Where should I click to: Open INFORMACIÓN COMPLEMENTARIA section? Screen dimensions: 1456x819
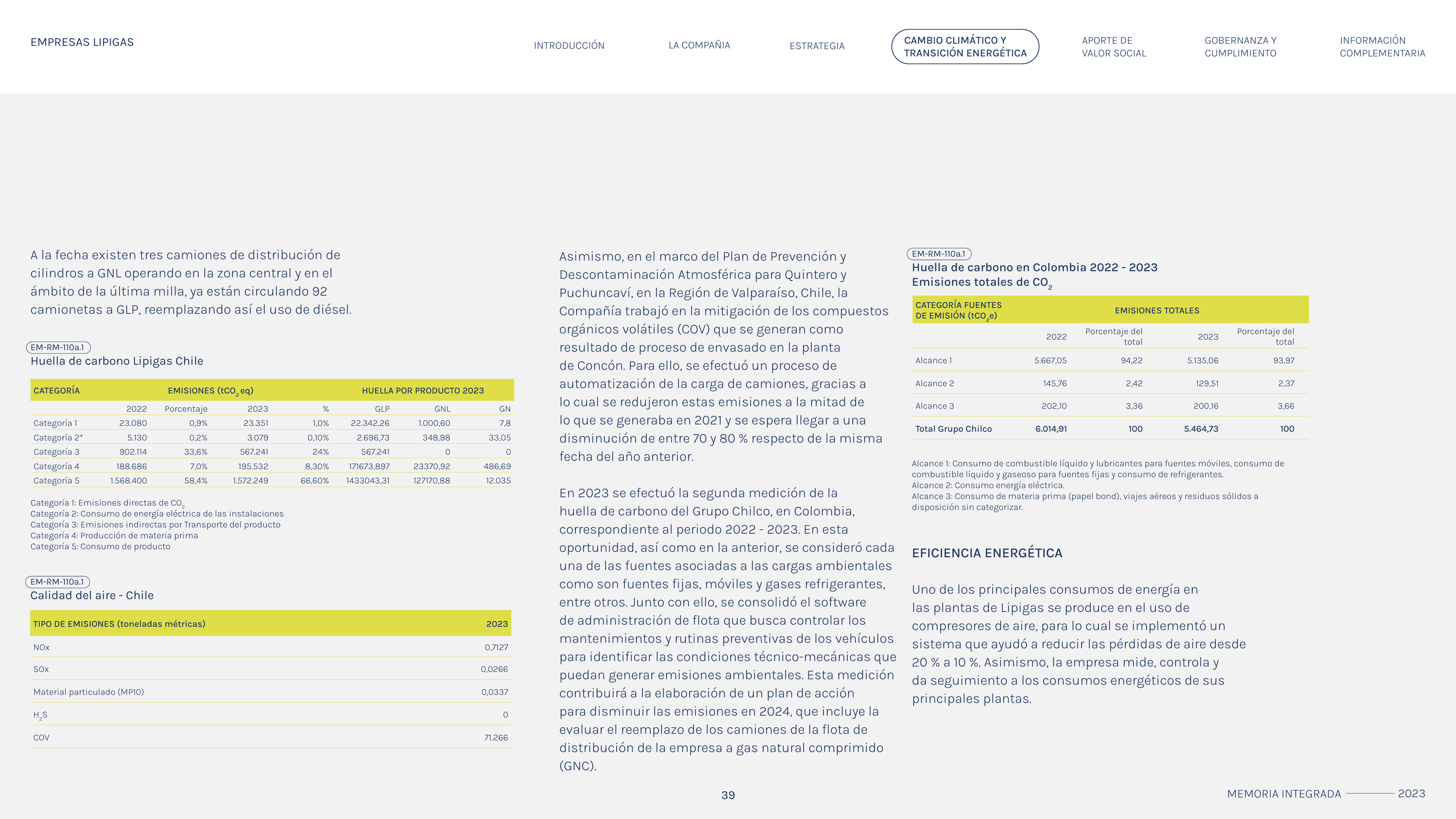point(1382,47)
